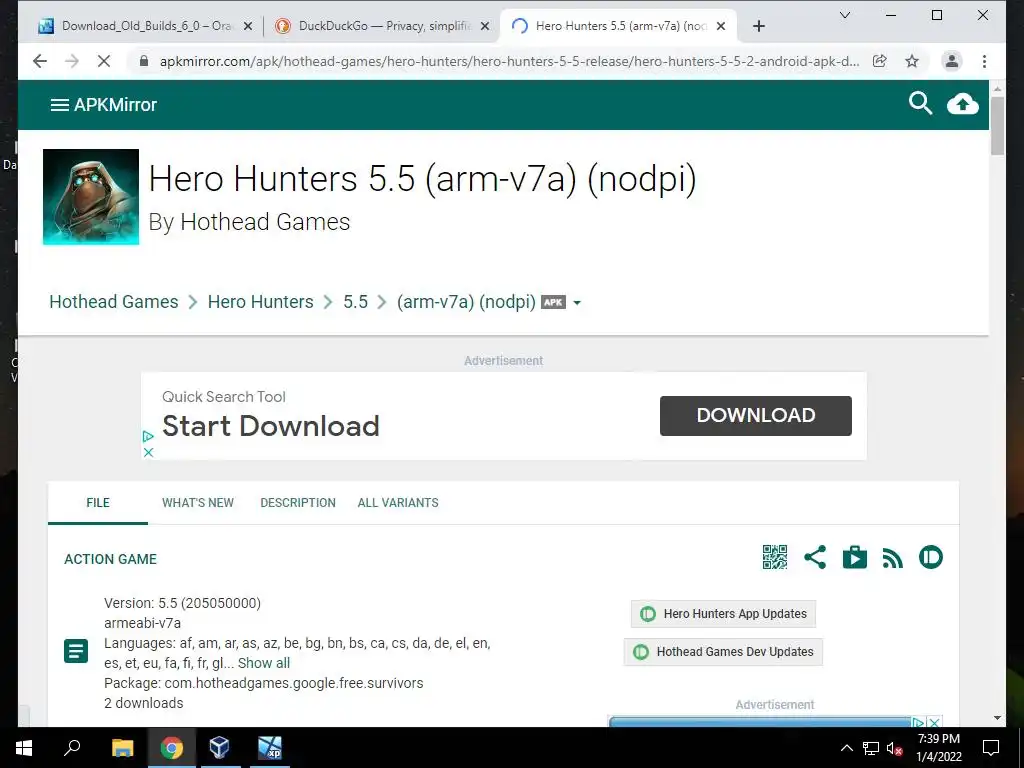Viewport: 1024px width, 768px height.
Task: Click the RSS feed icon
Action: (x=892, y=558)
